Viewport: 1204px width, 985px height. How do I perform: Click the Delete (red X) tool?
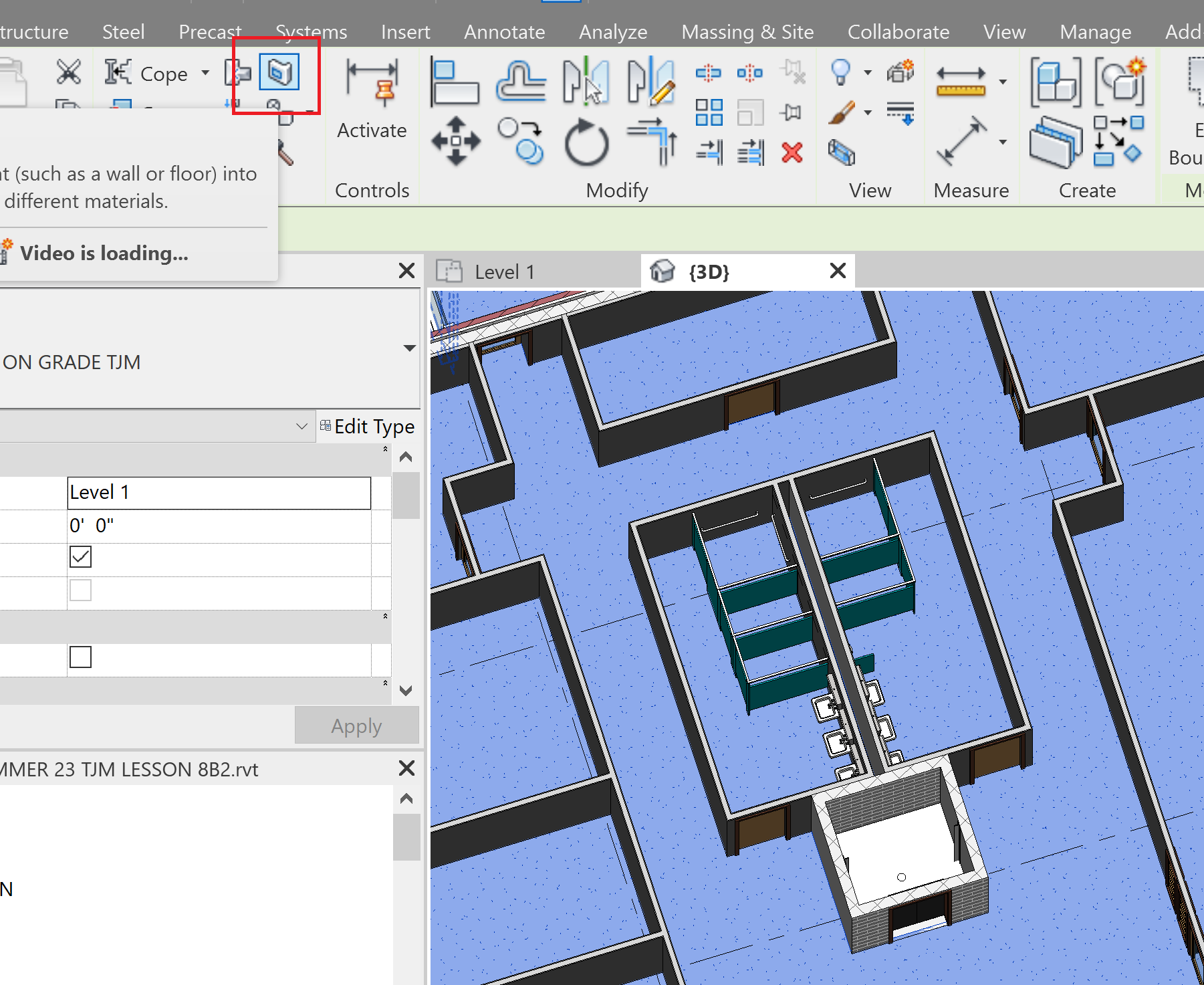point(792,152)
